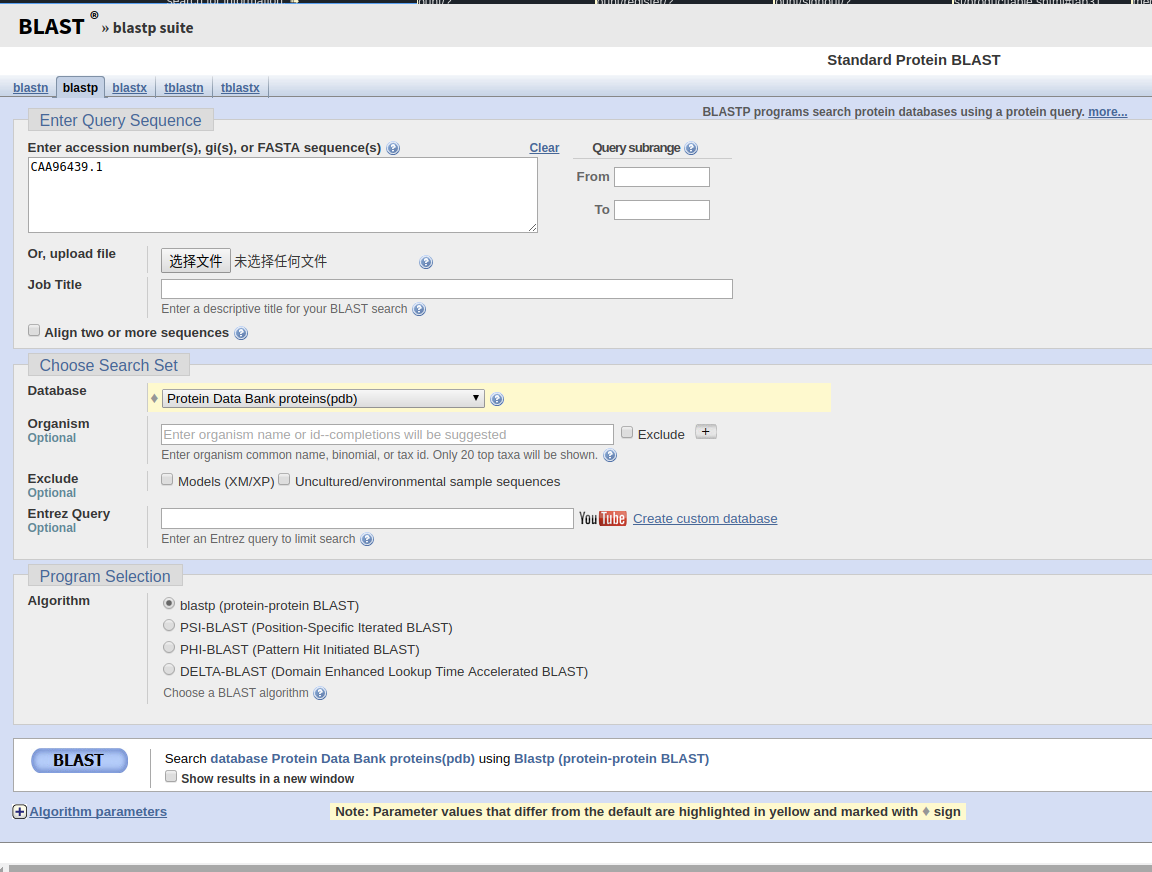This screenshot has width=1152, height=872.
Task: Open the Database dropdown menu
Action: (323, 398)
